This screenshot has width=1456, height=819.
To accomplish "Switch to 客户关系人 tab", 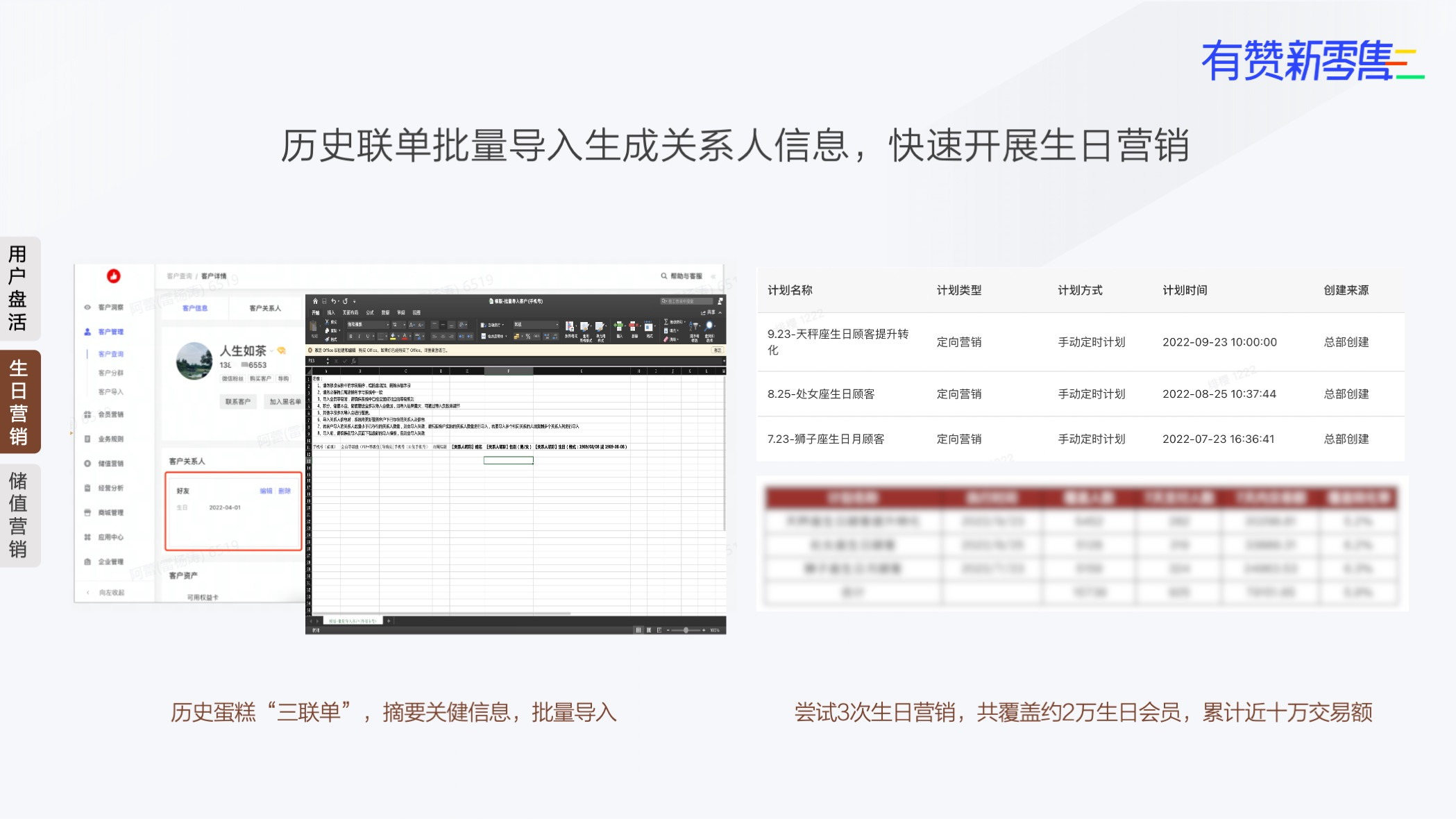I will (x=265, y=307).
